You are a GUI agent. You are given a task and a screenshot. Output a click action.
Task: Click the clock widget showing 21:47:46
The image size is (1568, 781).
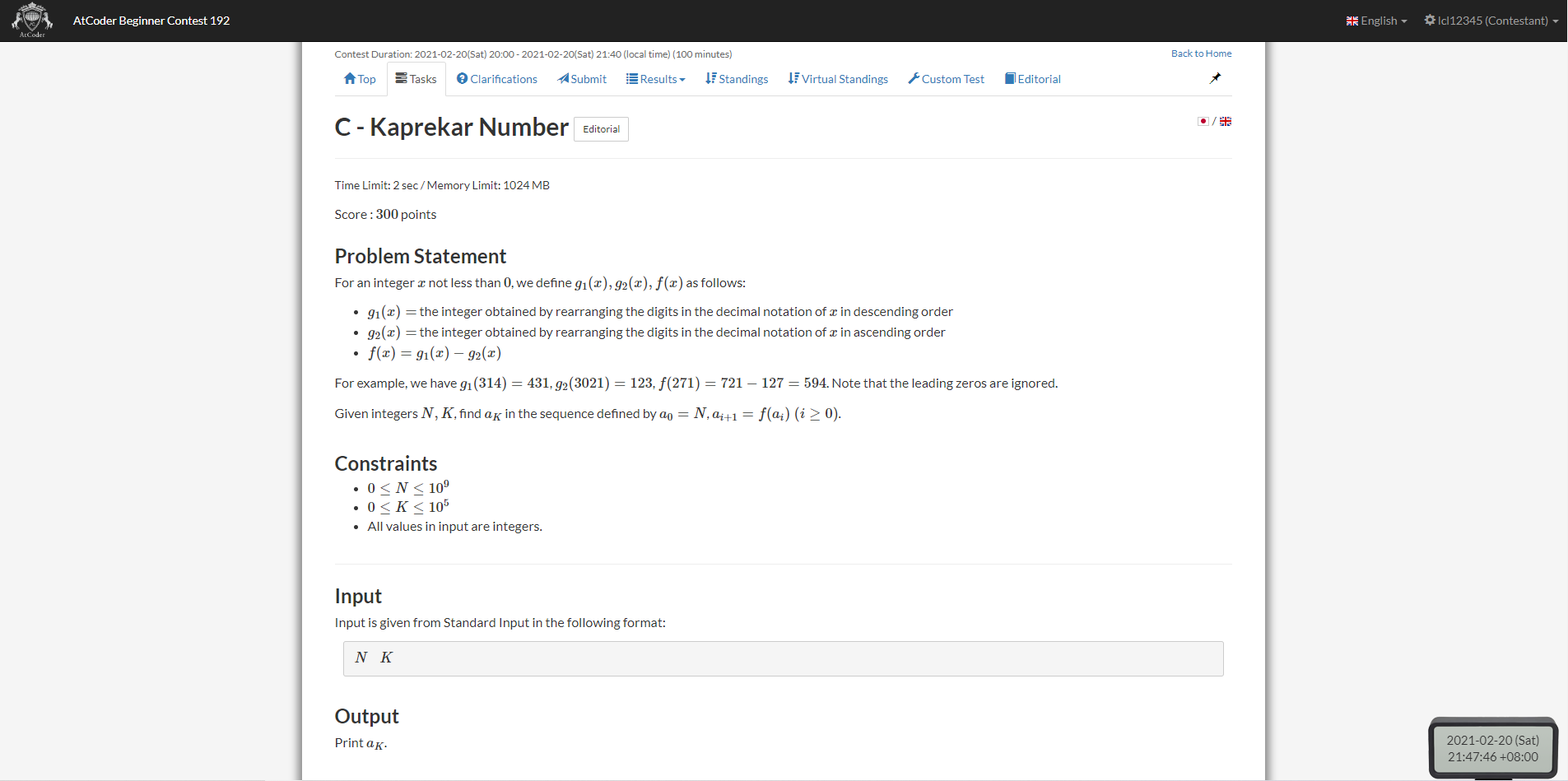[x=1493, y=748]
